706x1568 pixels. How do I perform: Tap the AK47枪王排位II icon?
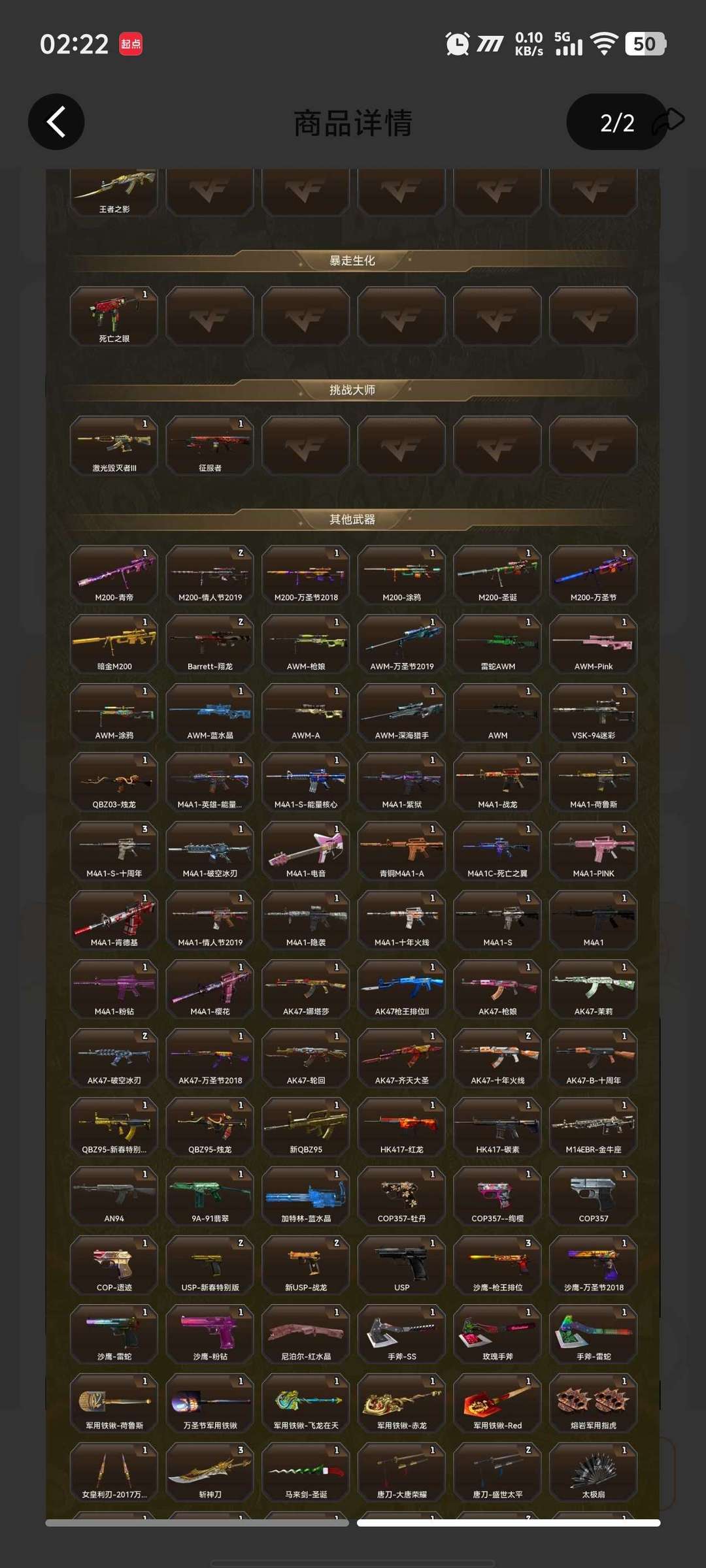(401, 988)
